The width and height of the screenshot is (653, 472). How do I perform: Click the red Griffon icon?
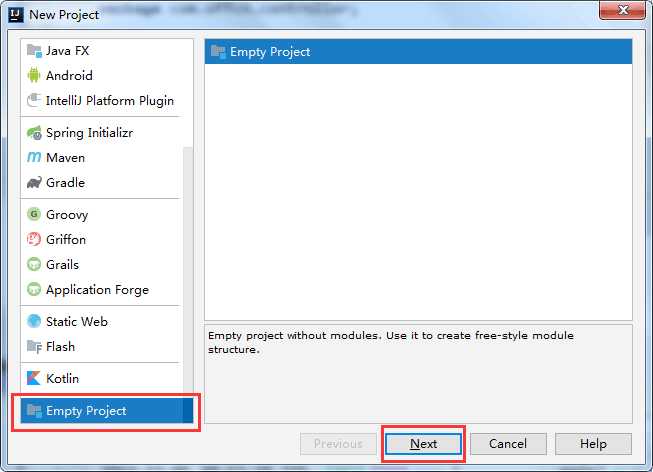34,240
